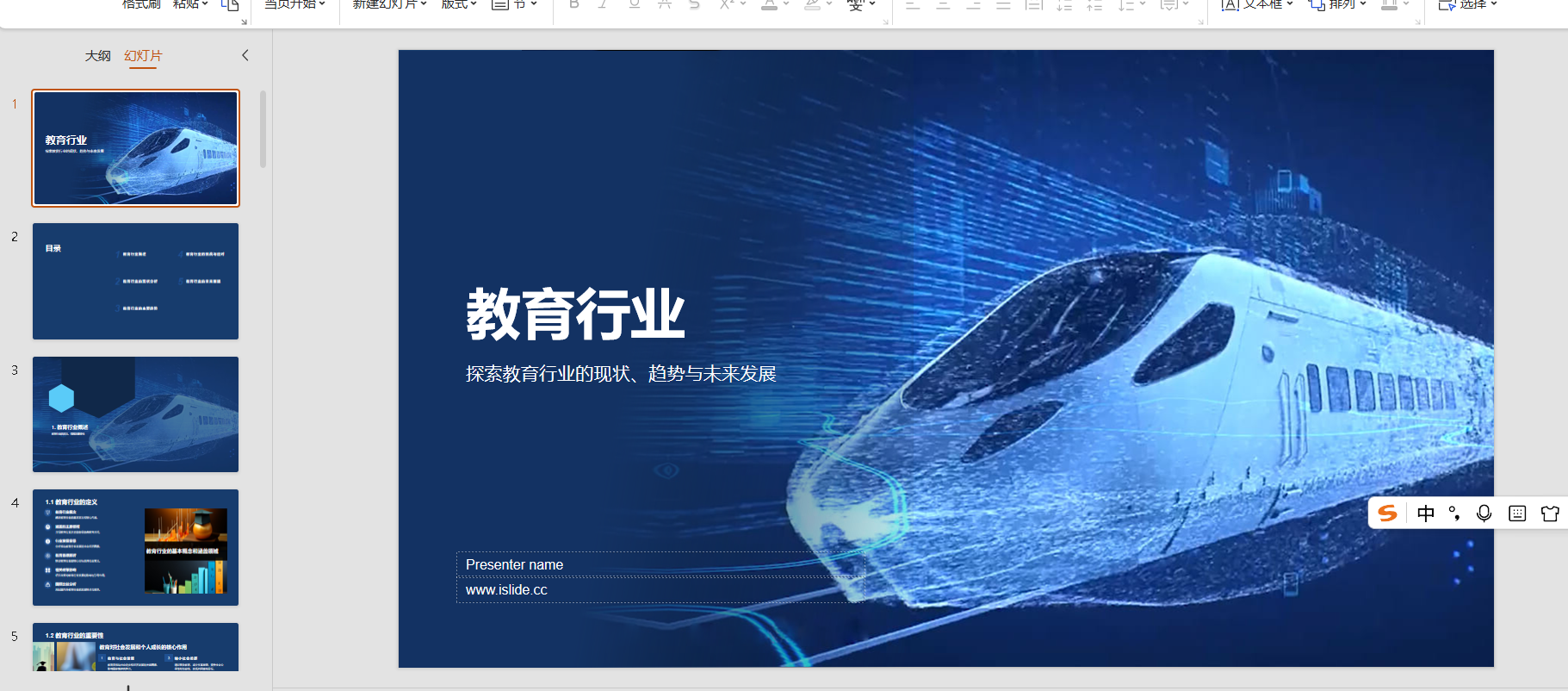Click the copy icon beside 粘贴
The width and height of the screenshot is (1568, 691).
point(230,5)
